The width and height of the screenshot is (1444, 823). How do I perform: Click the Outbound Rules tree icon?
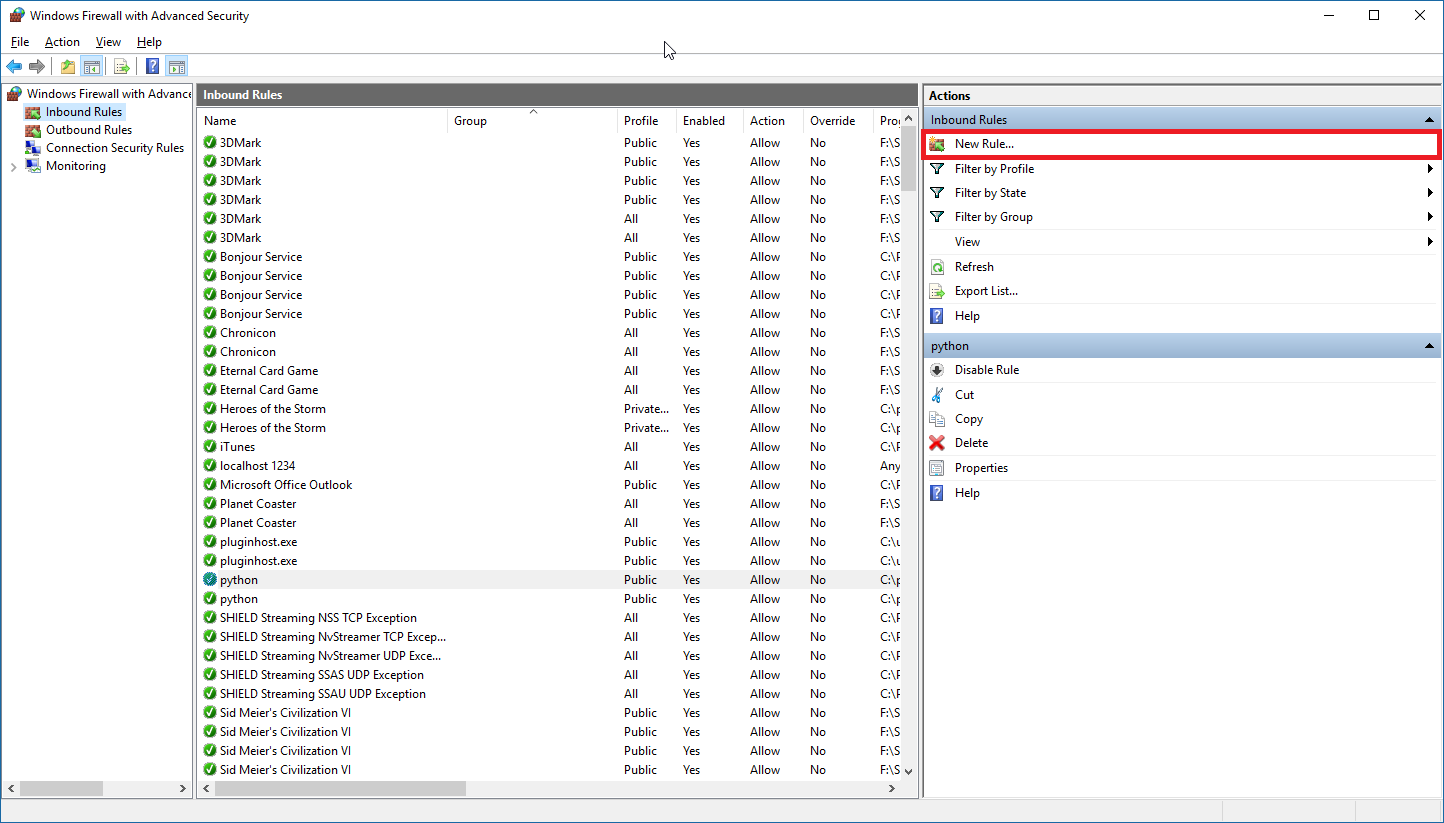coord(33,130)
